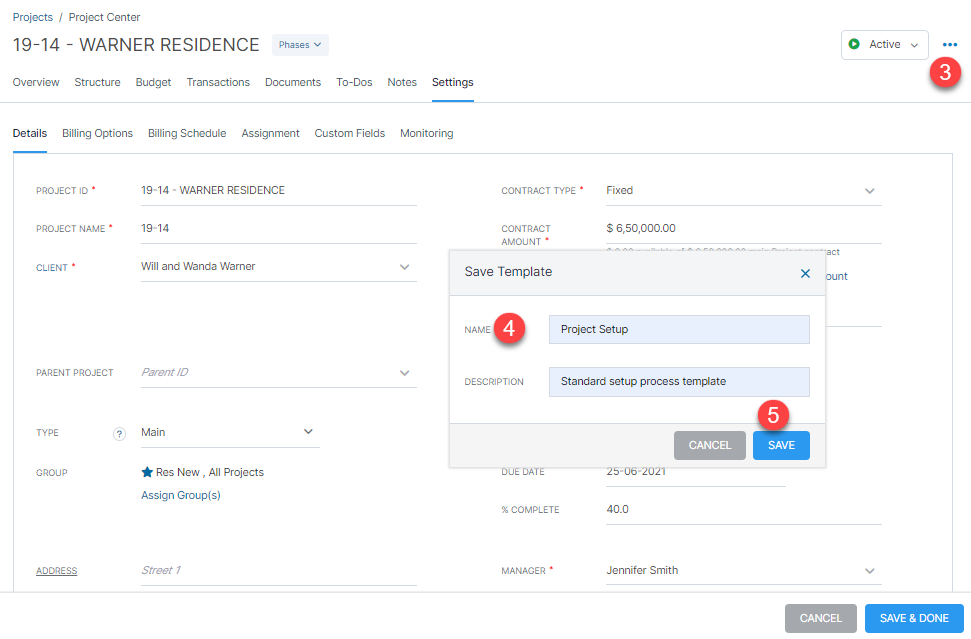Click the template Name input field
Image resolution: width=971 pixels, height=639 pixels.
coord(679,329)
